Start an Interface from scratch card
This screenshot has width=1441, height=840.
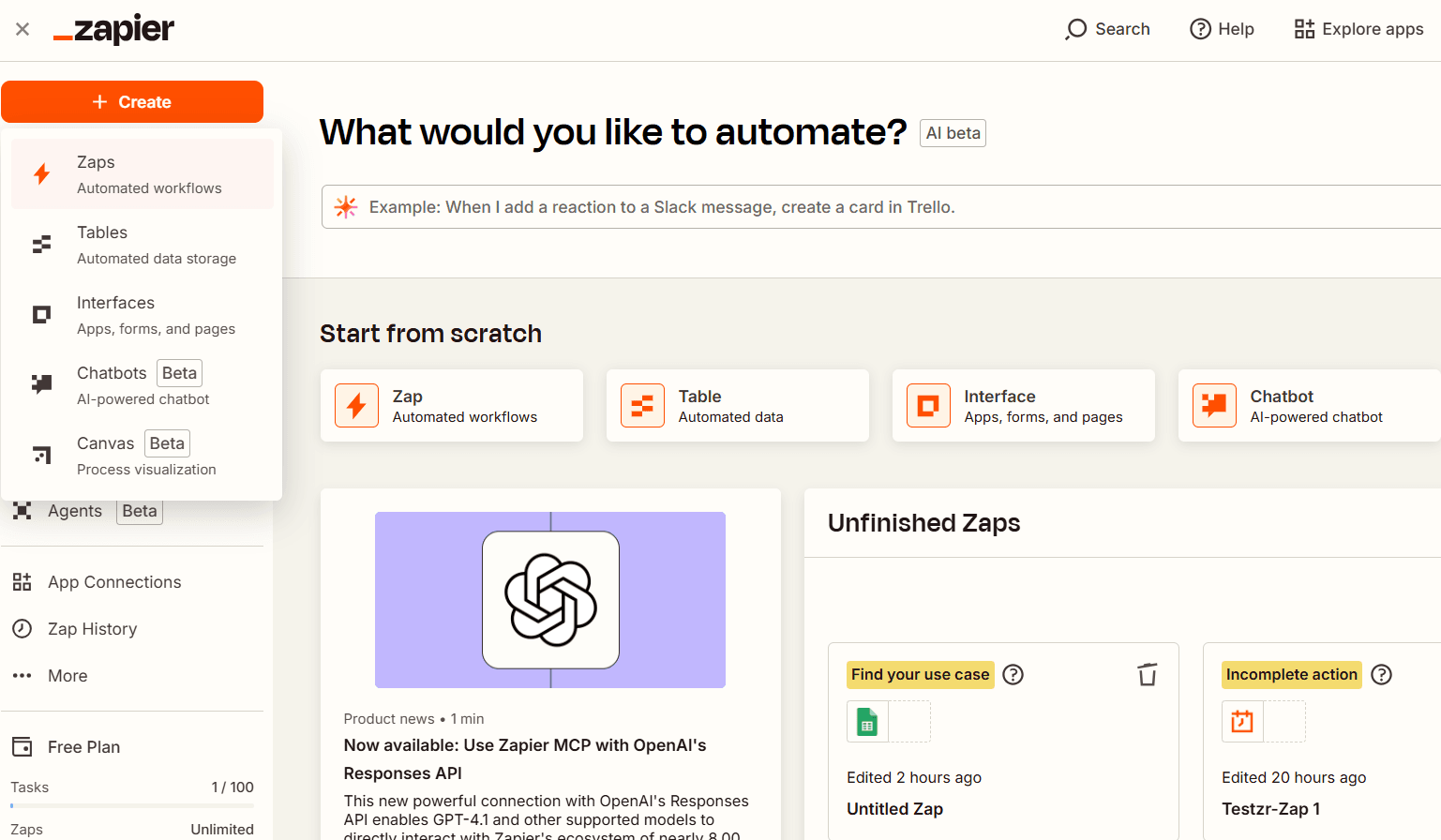1024,405
